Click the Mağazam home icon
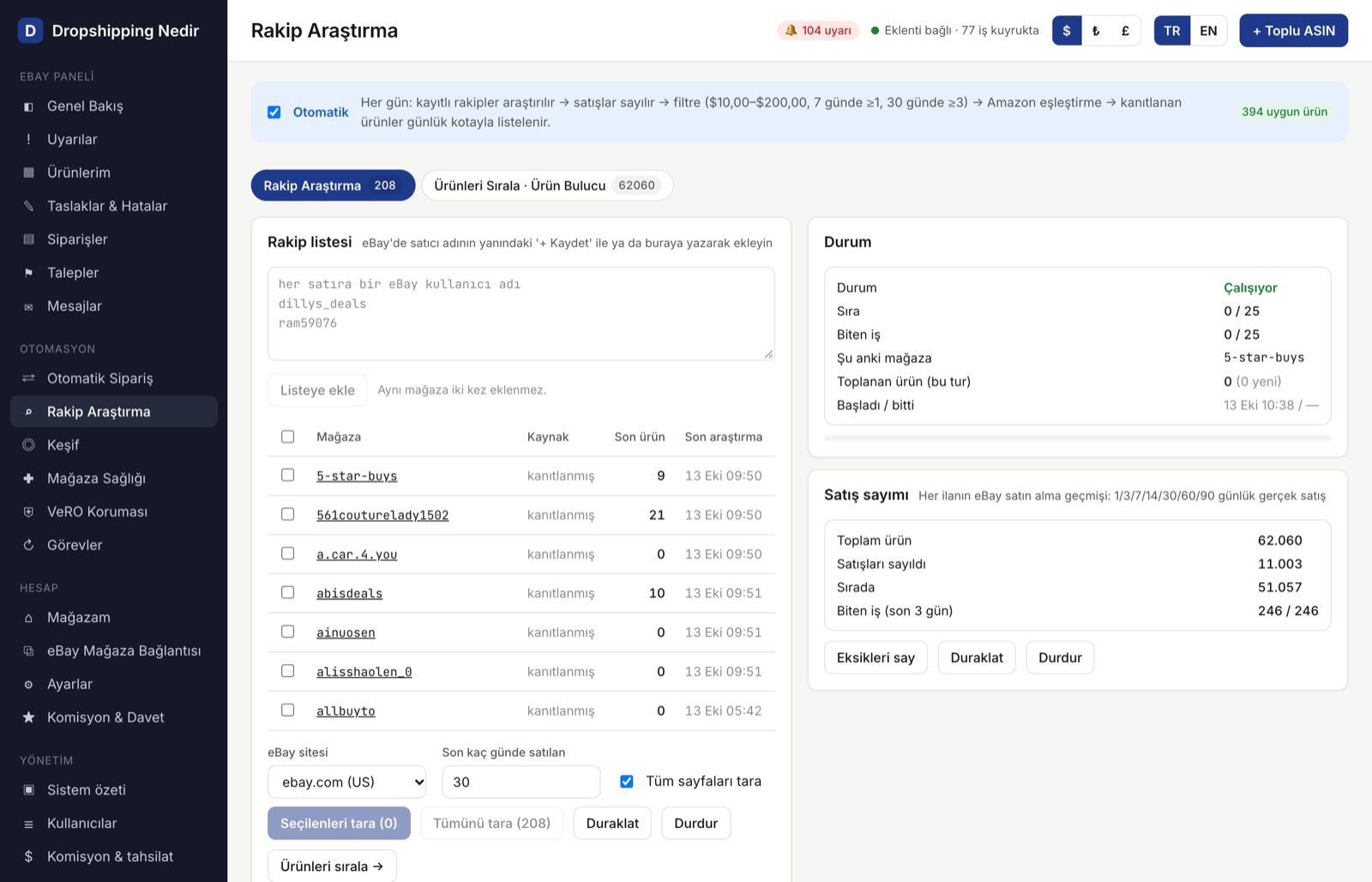This screenshot has height=882, width=1372. [28, 619]
